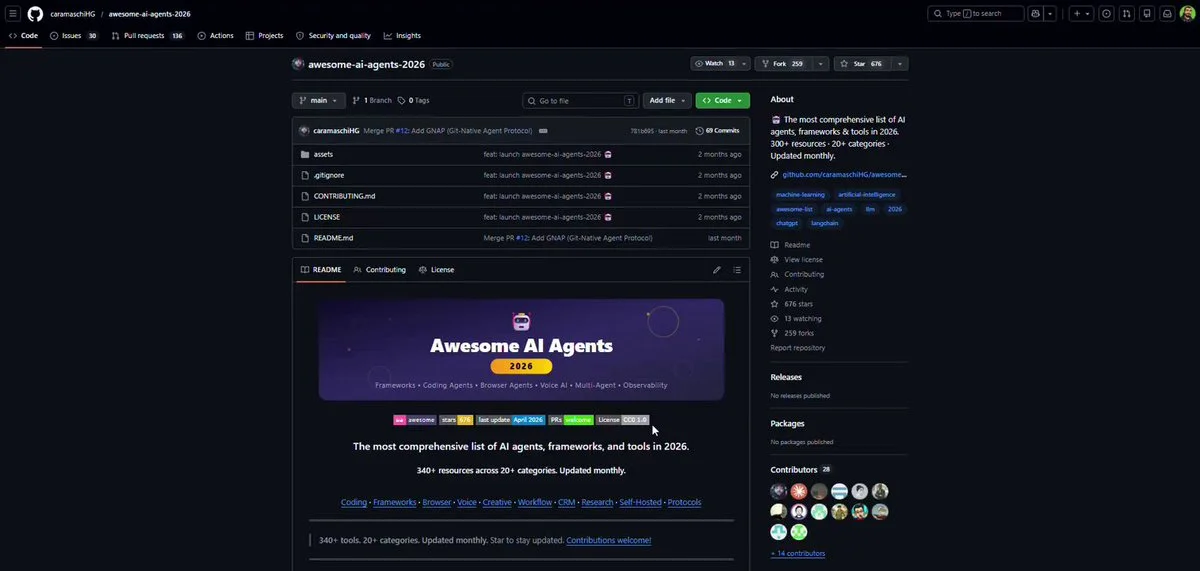Viewport: 1200px width, 571px height.
Task: Select the README file tab
Action: (321, 270)
